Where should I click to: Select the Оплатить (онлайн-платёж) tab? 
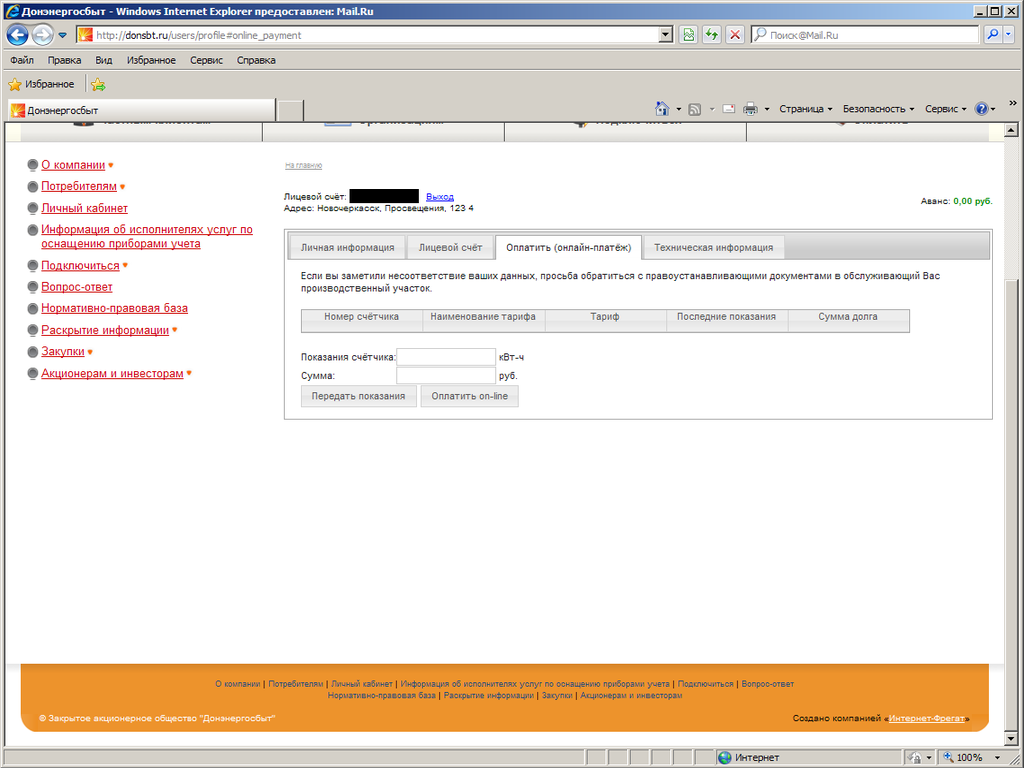click(x=568, y=248)
